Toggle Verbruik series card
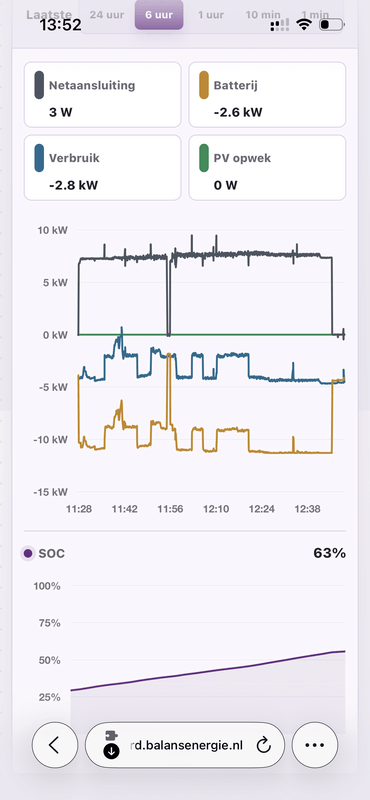370x800 pixels. (102, 168)
